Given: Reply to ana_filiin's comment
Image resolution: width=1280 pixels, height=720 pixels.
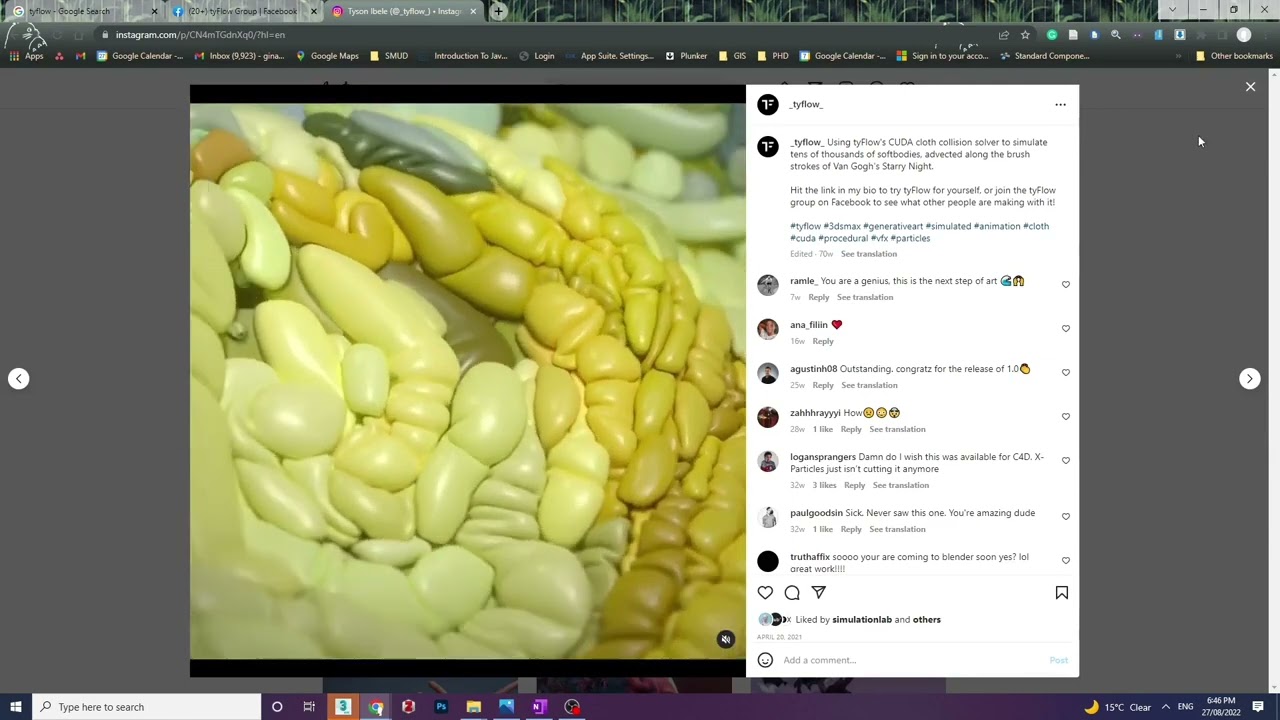Looking at the screenshot, I should 823,341.
